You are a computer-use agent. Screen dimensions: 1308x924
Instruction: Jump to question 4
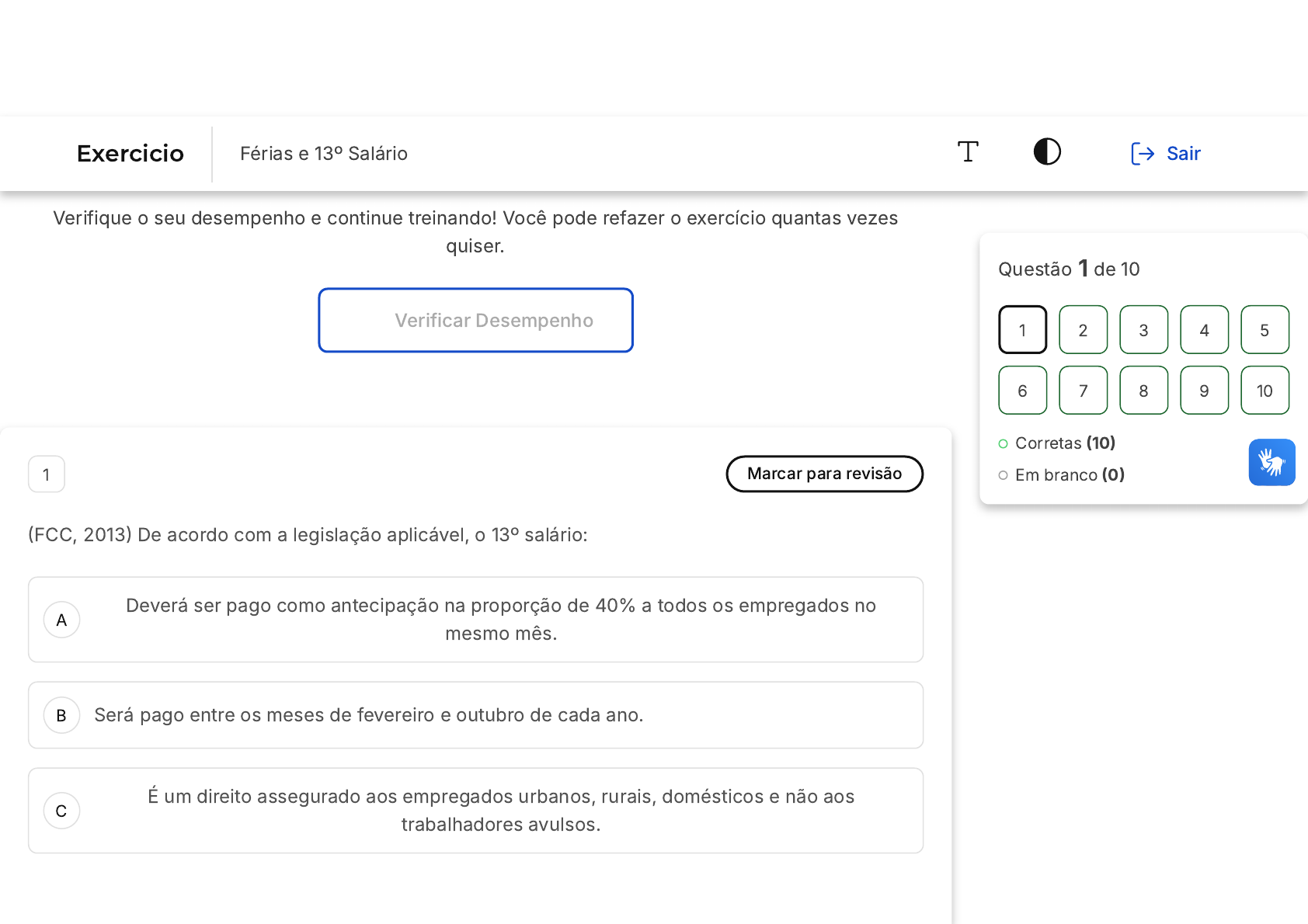coord(1204,330)
